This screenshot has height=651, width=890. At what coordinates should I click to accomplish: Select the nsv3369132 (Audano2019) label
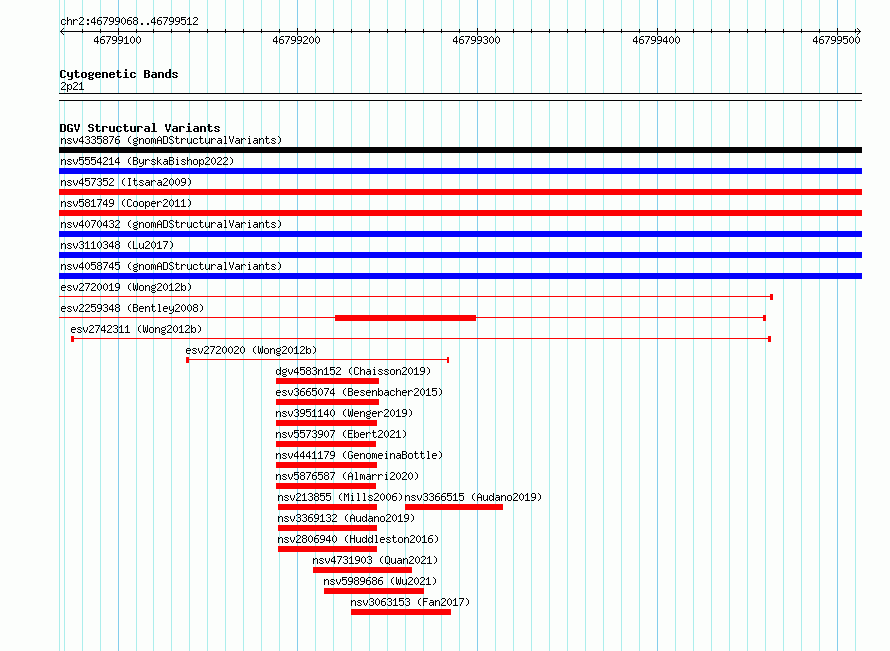tap(346, 518)
